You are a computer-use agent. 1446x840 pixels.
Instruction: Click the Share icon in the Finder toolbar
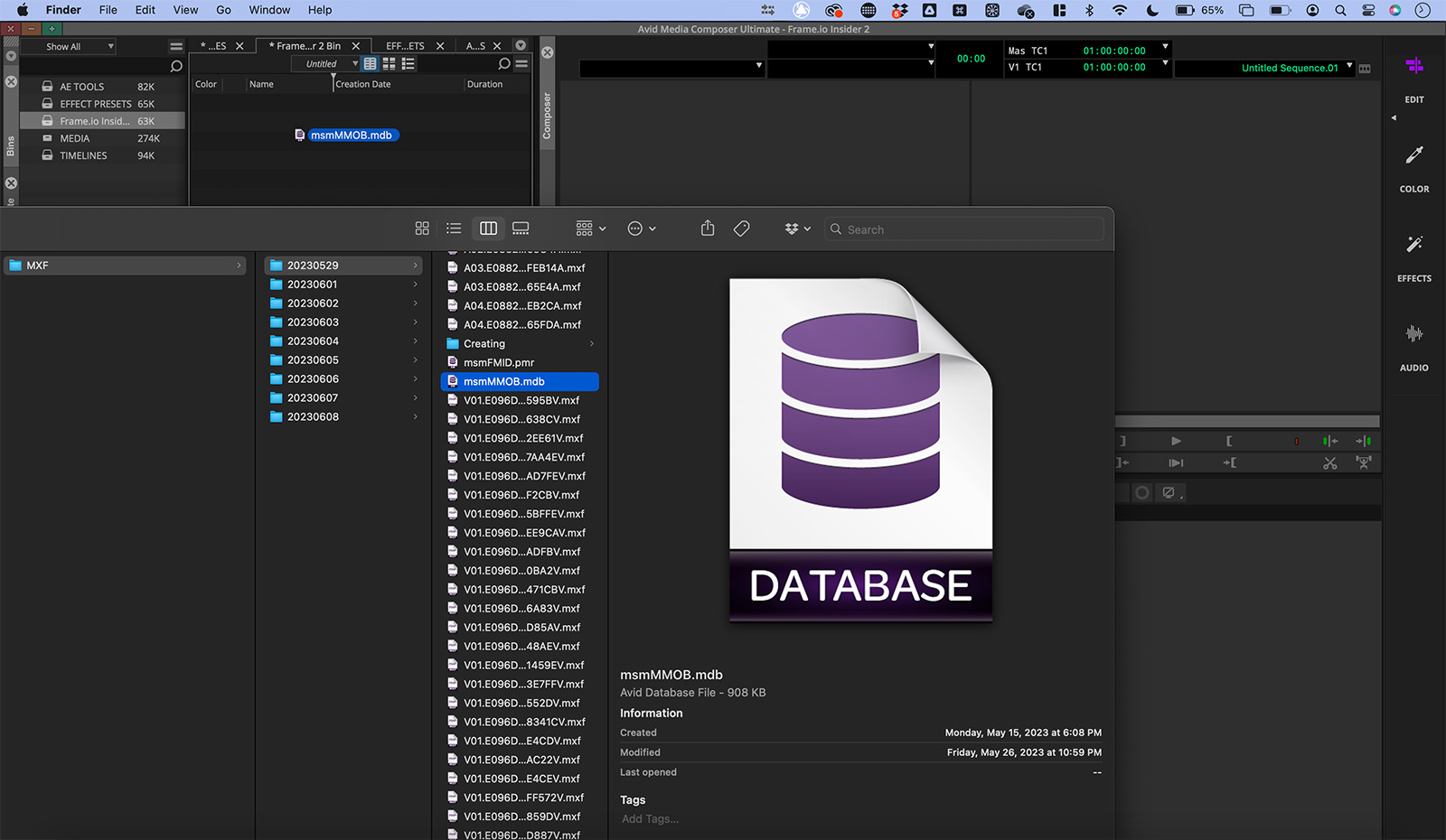707,229
